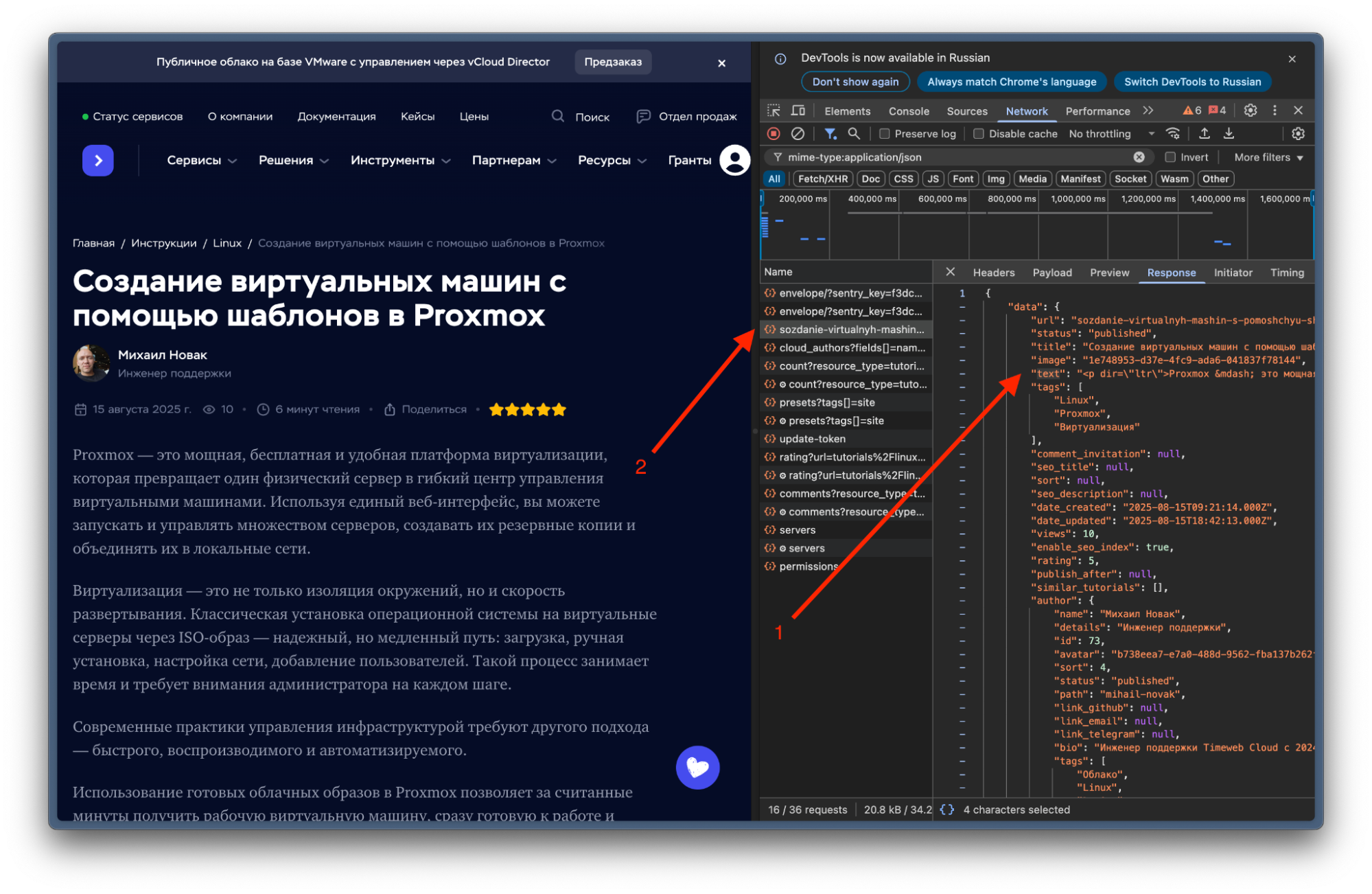Screen dimensions: 1372x894
Task: Open the Headers tab
Action: (993, 273)
